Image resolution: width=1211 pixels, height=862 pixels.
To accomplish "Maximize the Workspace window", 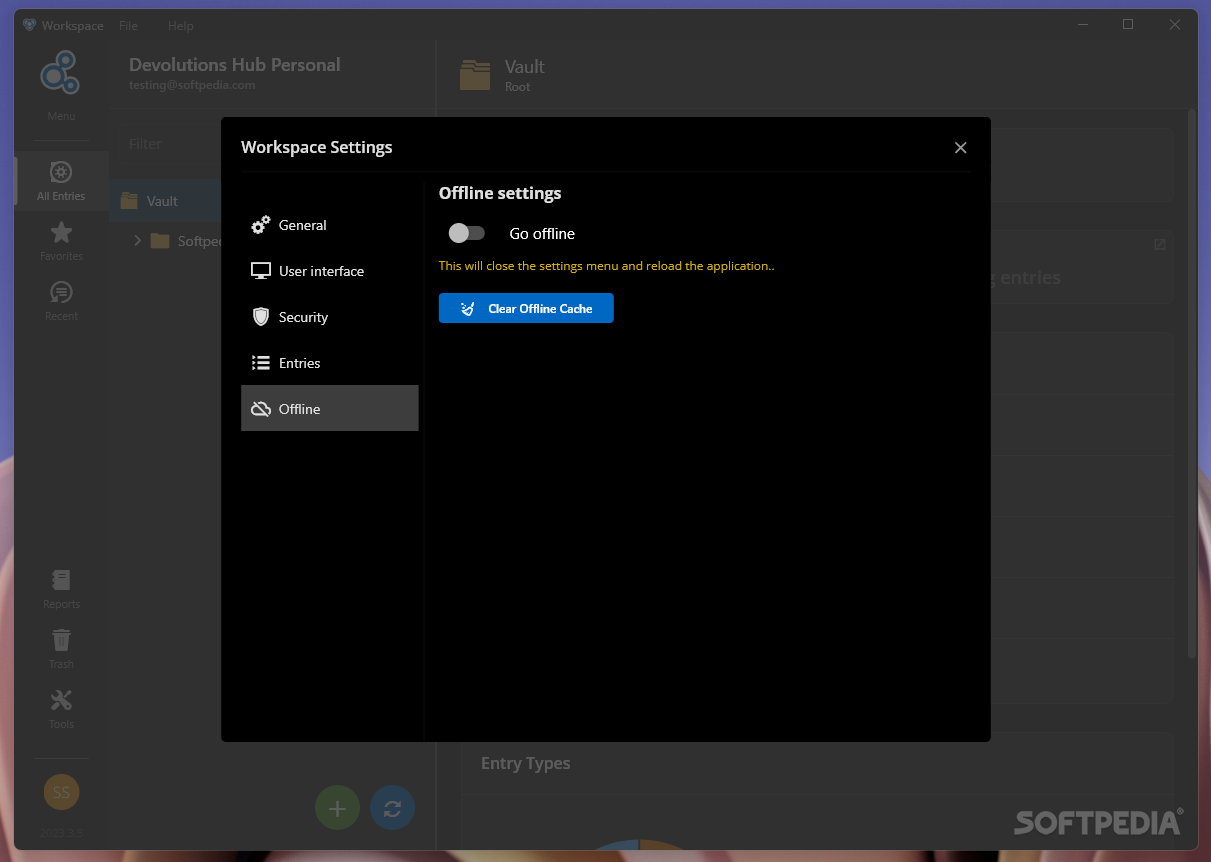I will pyautogui.click(x=1128, y=25).
